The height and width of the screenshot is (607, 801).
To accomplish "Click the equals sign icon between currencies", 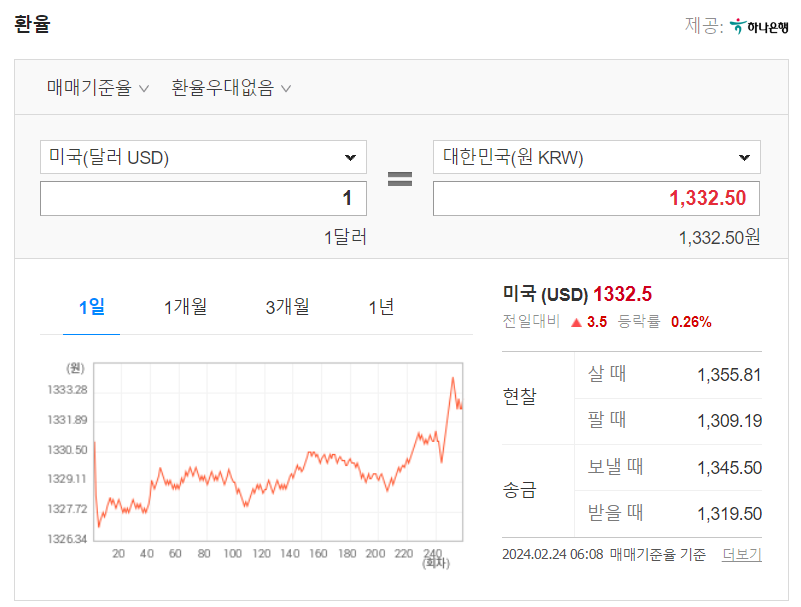I will (x=399, y=179).
